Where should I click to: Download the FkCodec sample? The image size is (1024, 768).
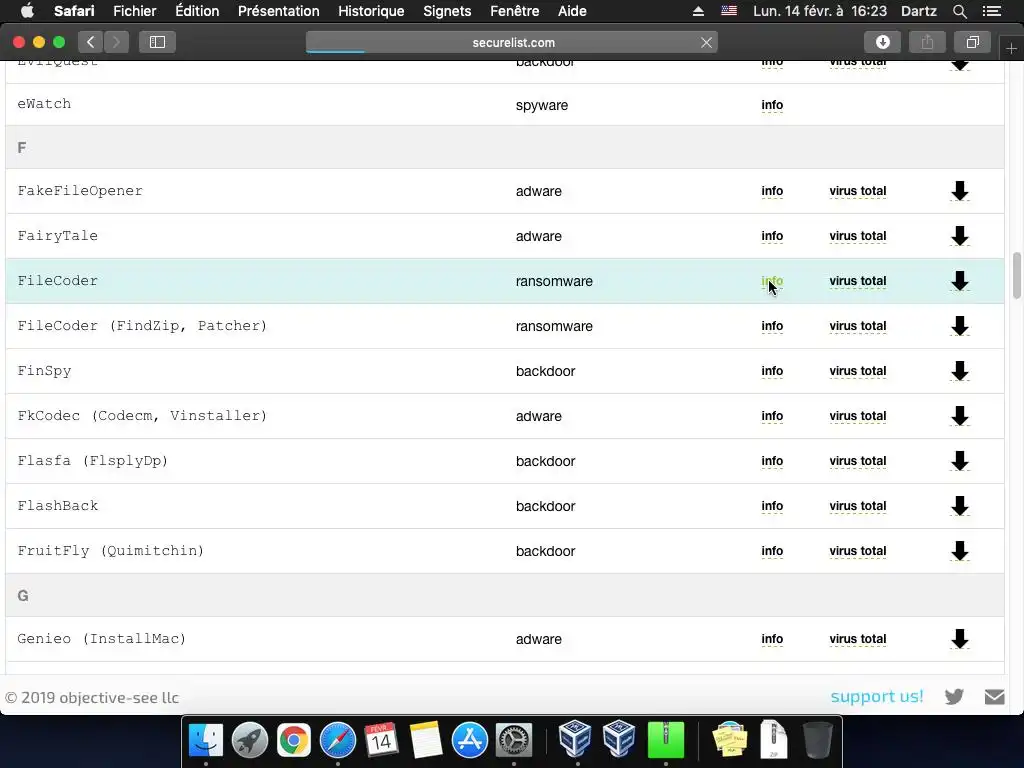point(959,416)
